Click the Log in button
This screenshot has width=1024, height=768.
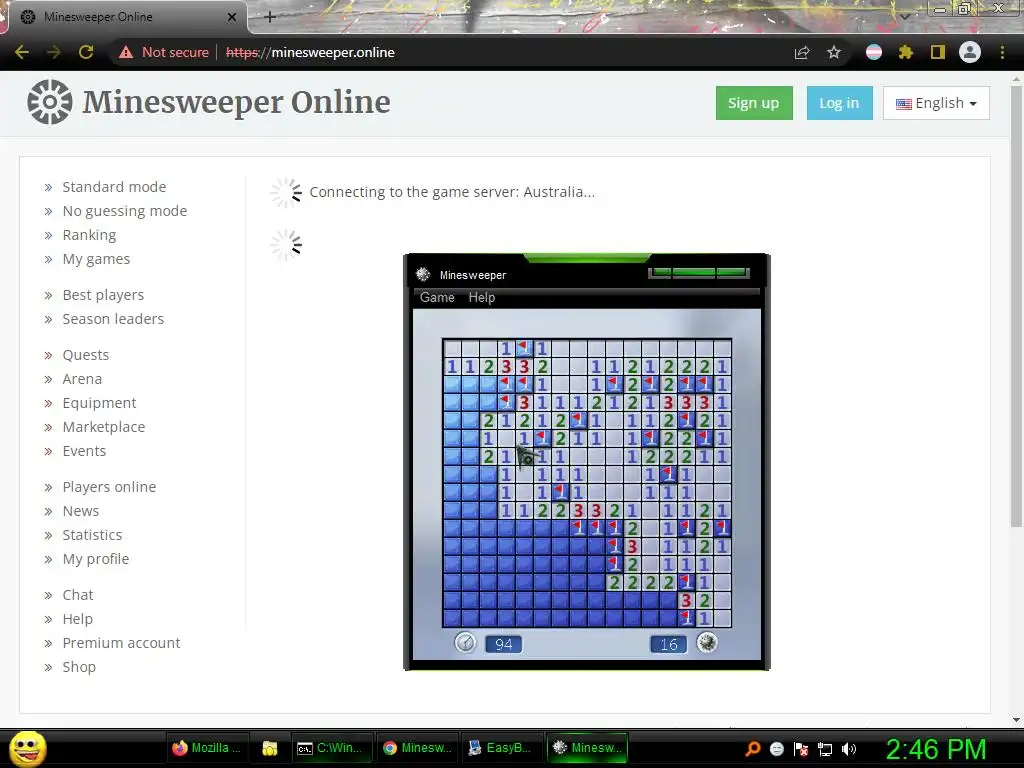pyautogui.click(x=839, y=103)
